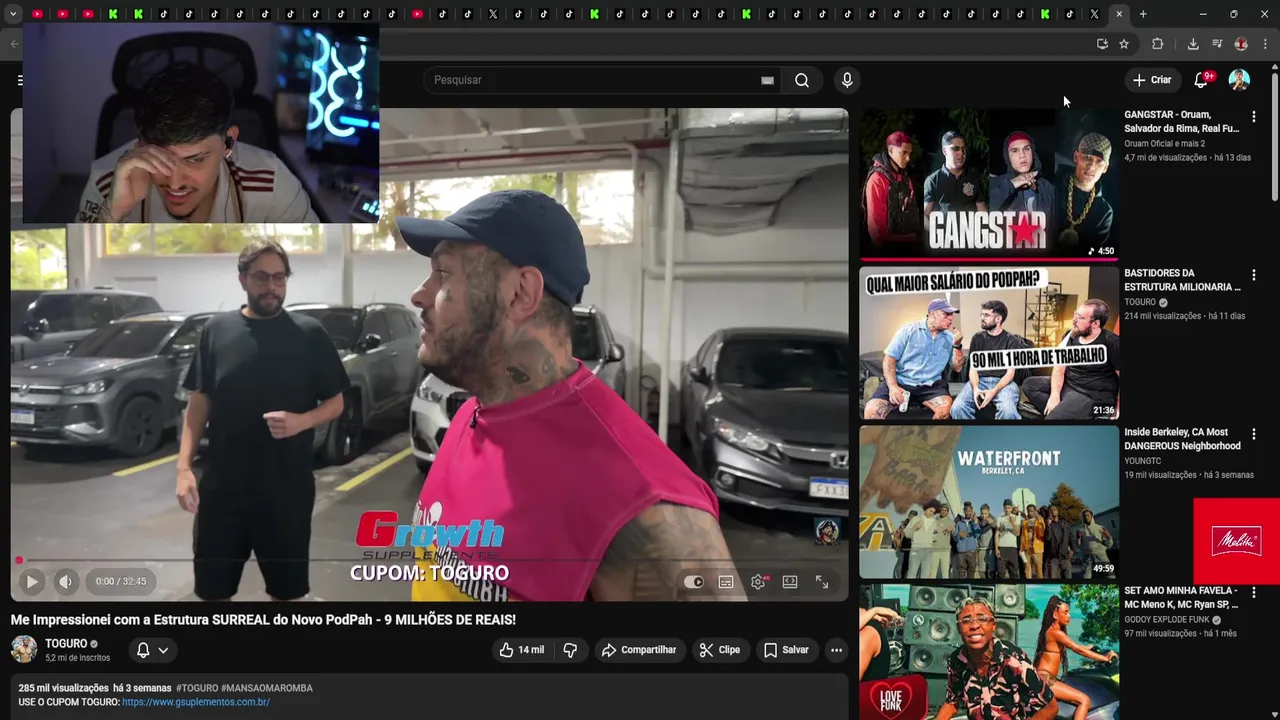Play the video with the play button

(32, 581)
